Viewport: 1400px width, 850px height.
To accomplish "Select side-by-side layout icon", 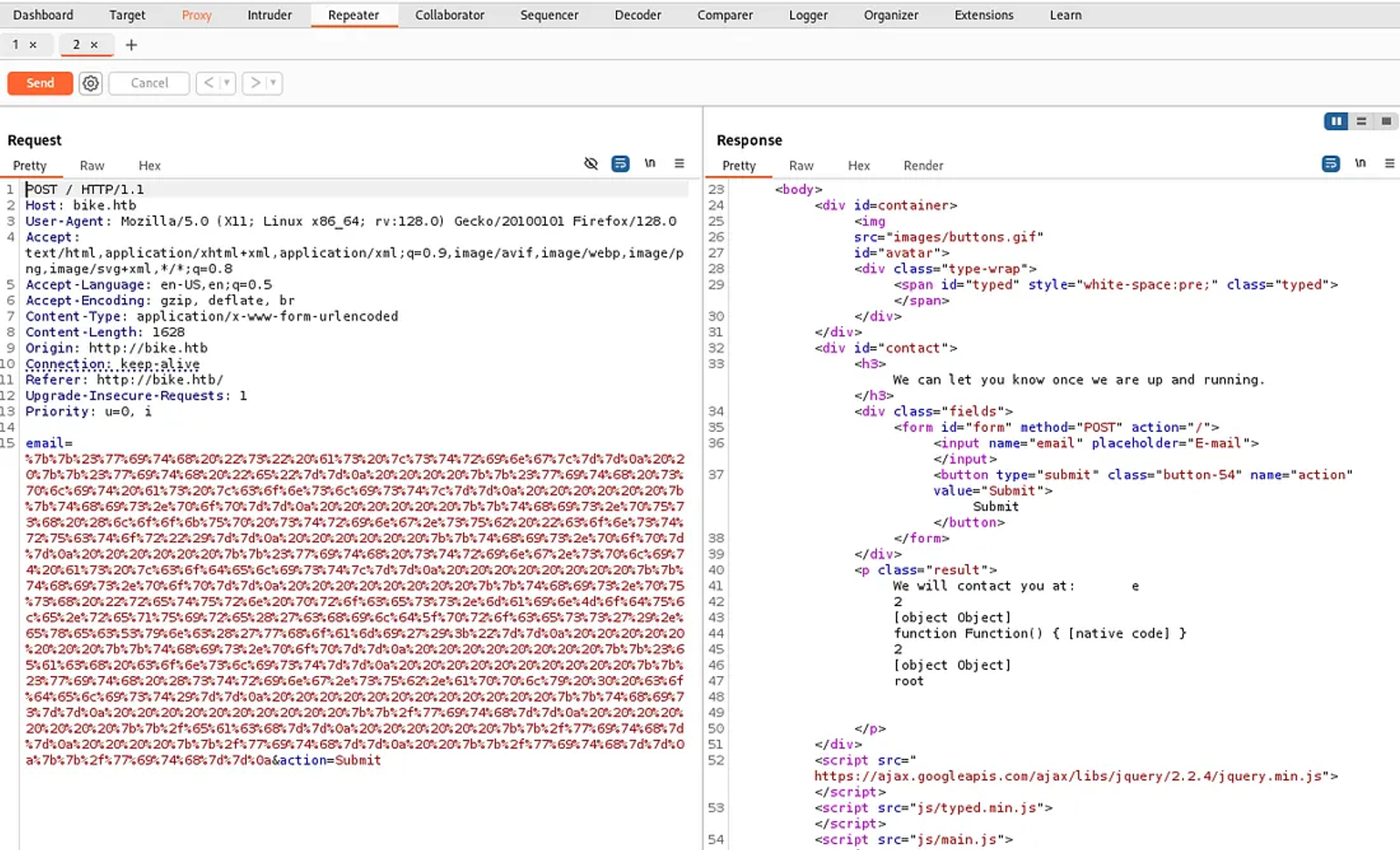I will (x=1336, y=122).
